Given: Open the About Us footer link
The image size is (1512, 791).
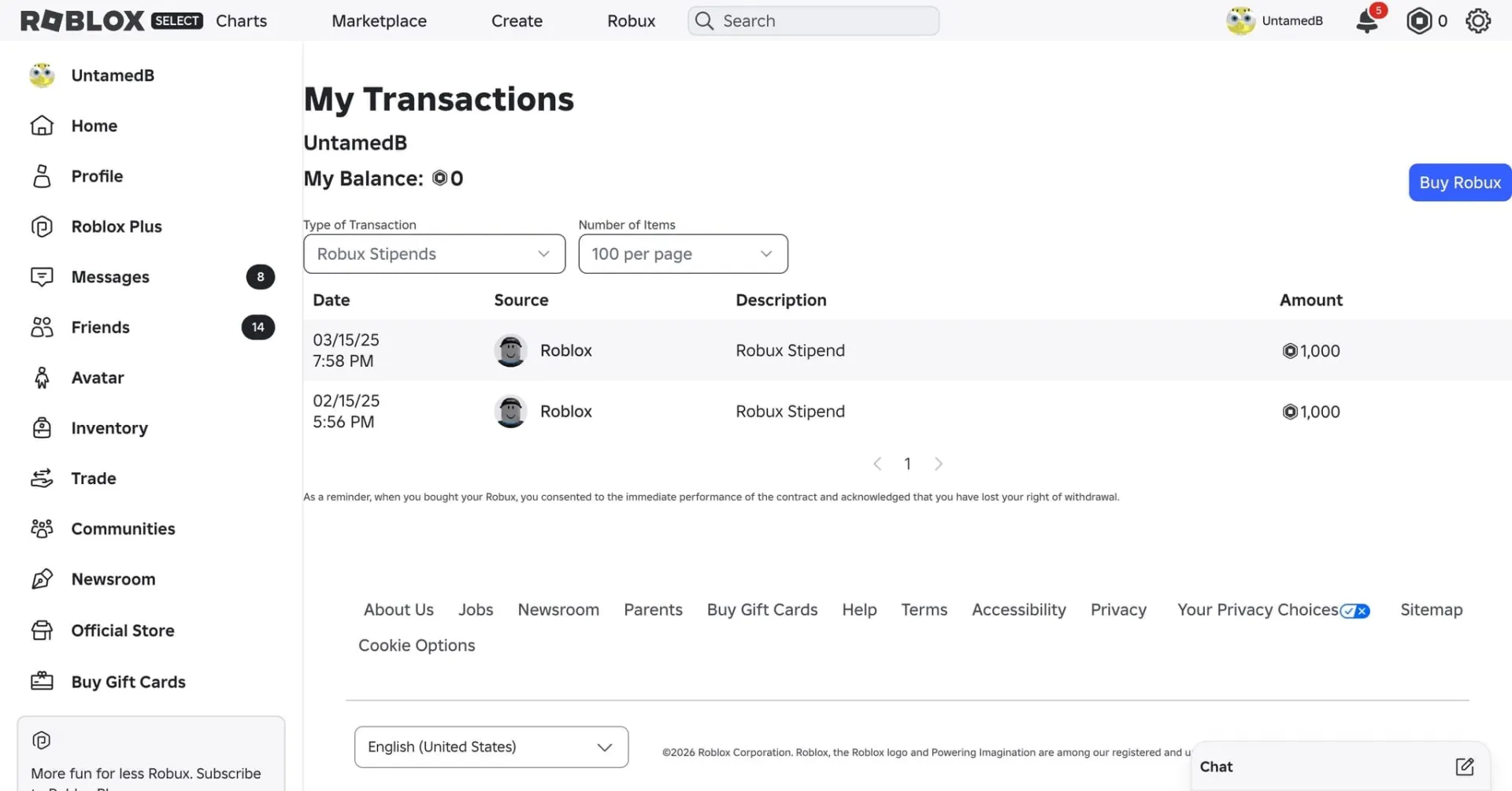Looking at the screenshot, I should 398,609.
